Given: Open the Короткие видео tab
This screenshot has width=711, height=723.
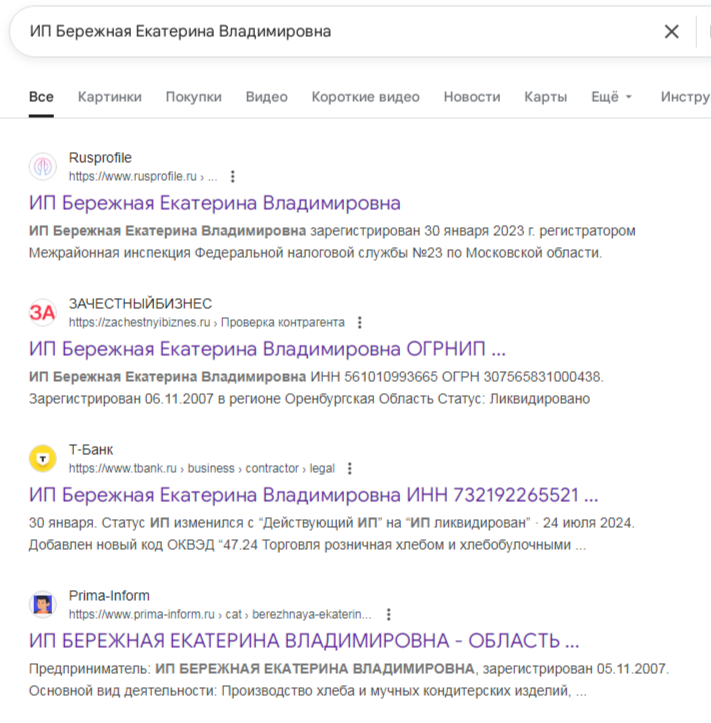Looking at the screenshot, I should click(x=365, y=97).
